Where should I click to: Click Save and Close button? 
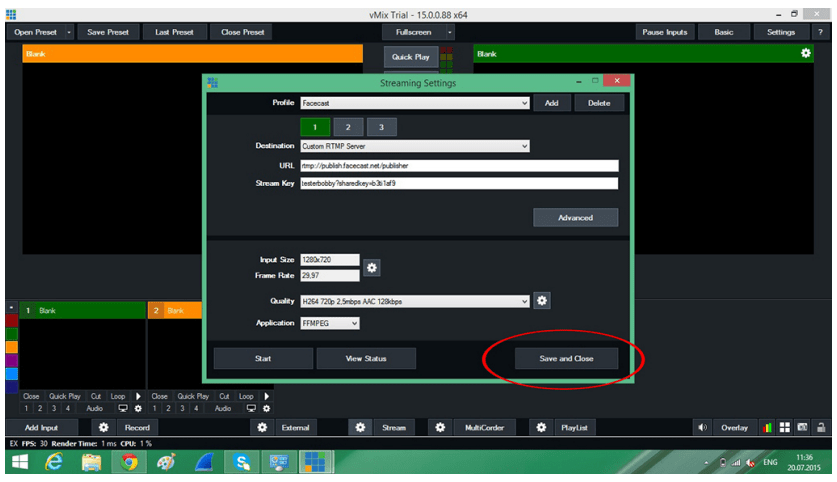[566, 358]
